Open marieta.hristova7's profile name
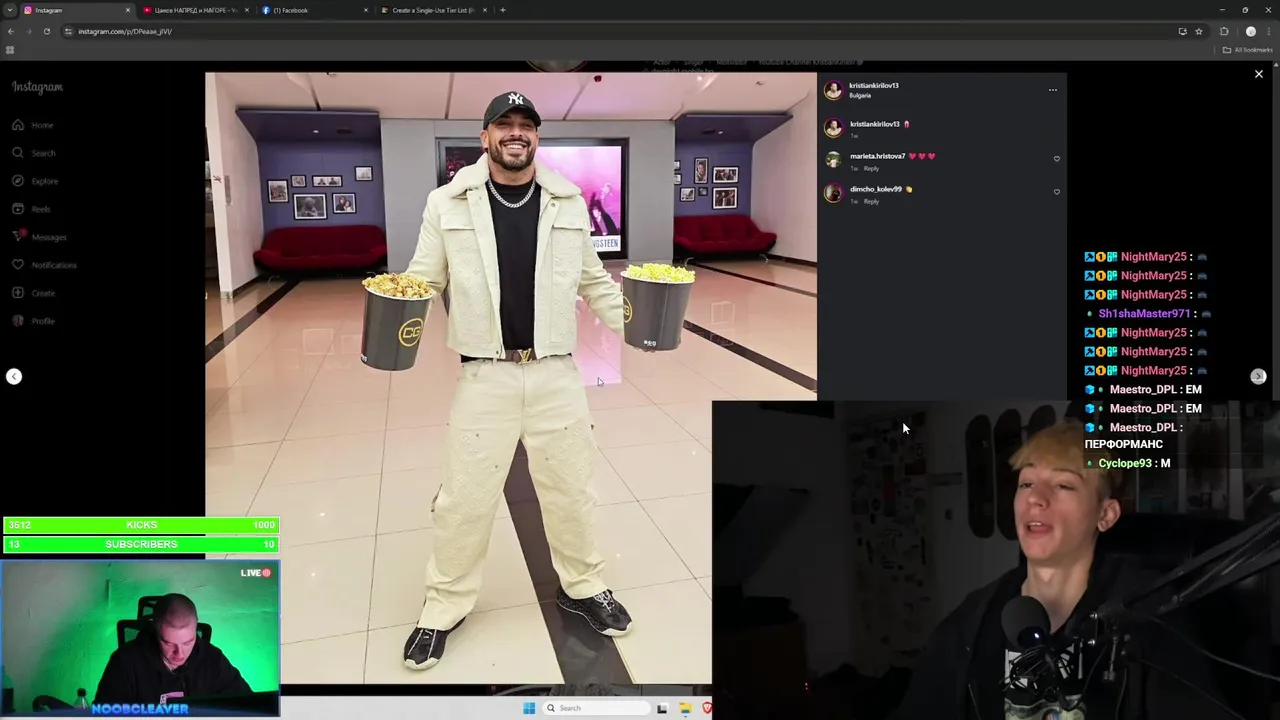Image resolution: width=1280 pixels, height=720 pixels. pyautogui.click(x=877, y=156)
